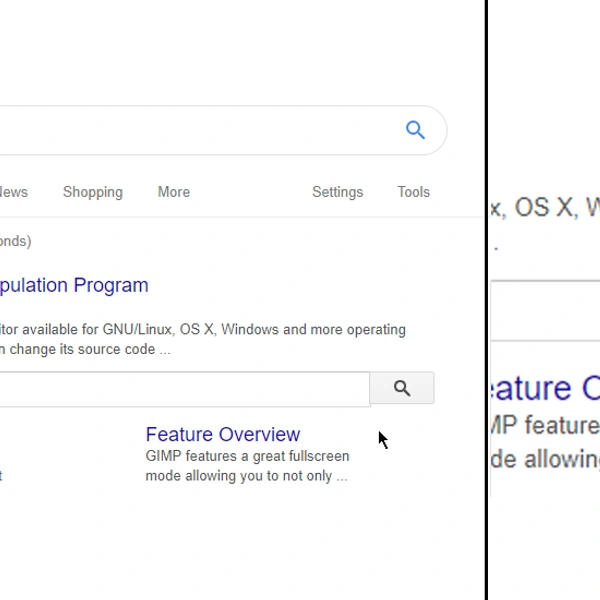Viewport: 600px width, 600px height.
Task: Click the enlarged search field in right pane
Action: pos(545,310)
